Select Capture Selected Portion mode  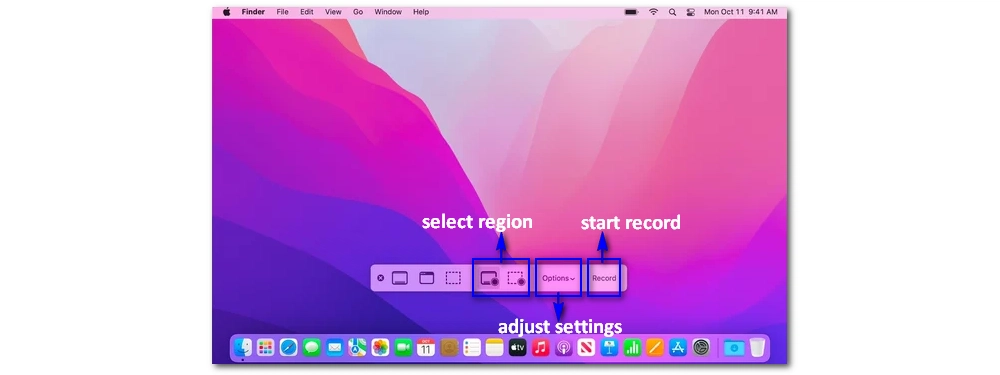[453, 278]
